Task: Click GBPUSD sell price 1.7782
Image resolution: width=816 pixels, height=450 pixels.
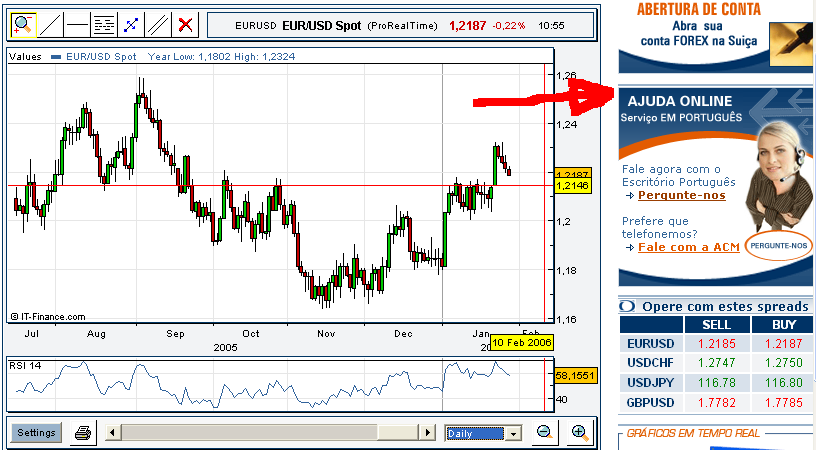Action: 717,403
